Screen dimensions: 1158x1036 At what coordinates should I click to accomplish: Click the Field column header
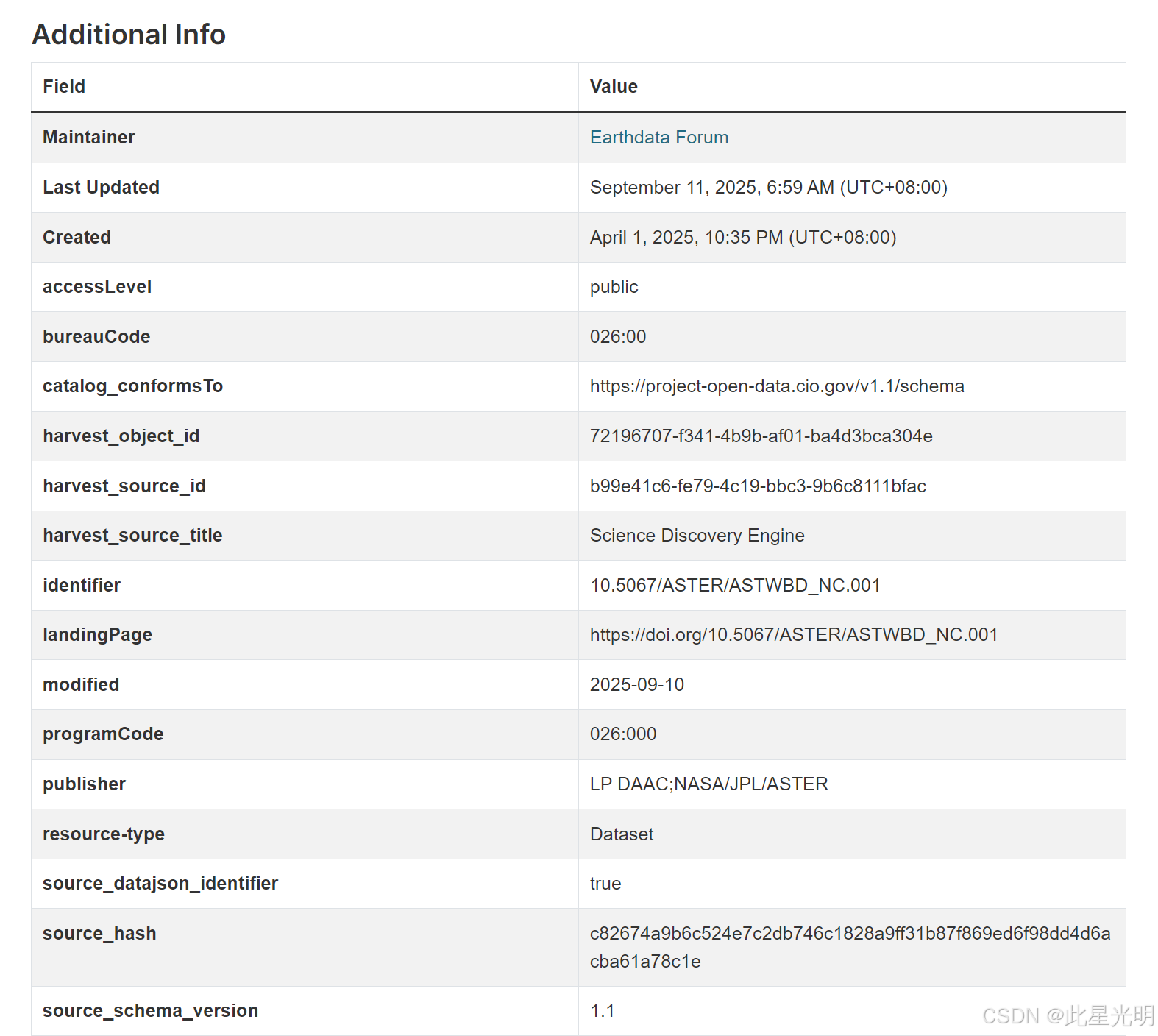point(64,87)
